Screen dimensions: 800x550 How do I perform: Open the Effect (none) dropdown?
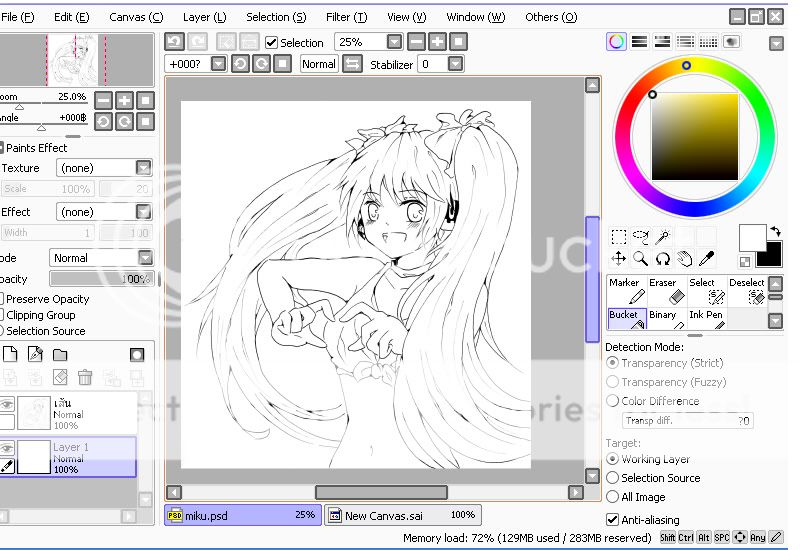click(x=143, y=211)
